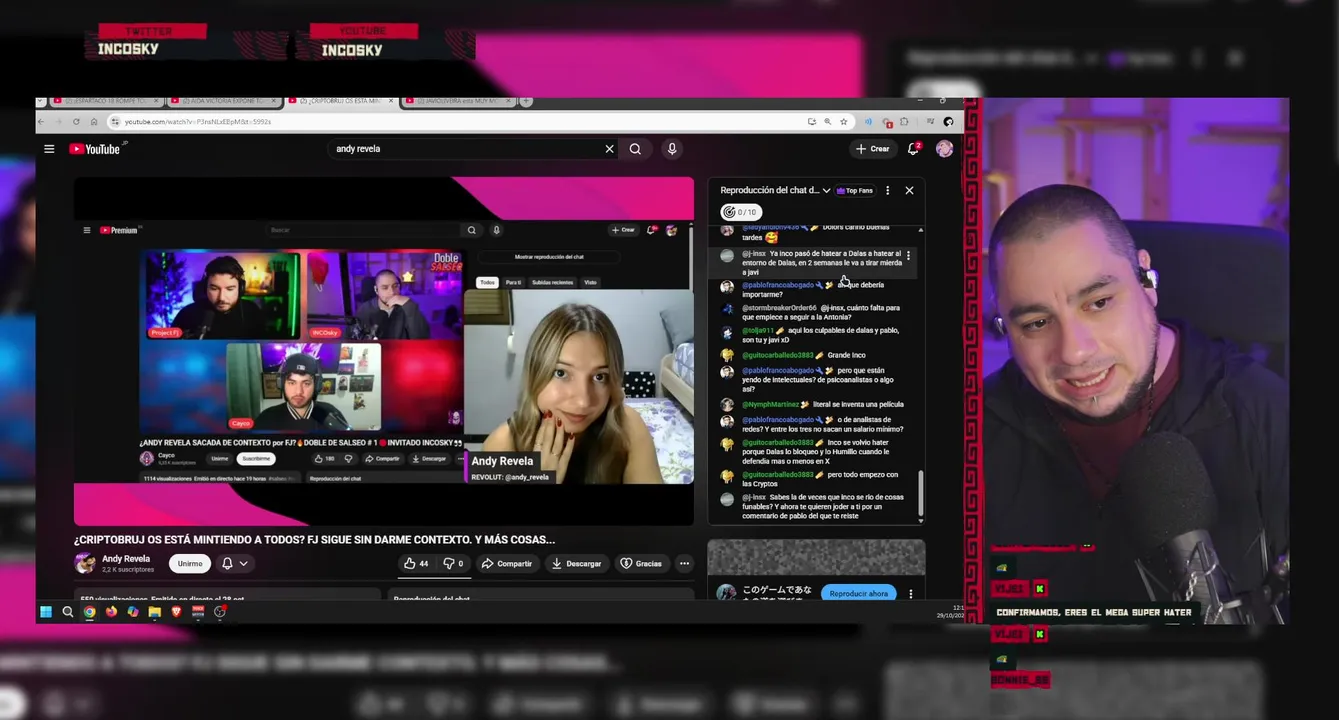Screen dimensions: 1339x720
Task: Click the chat scrollbar up arrow
Action: coord(920,231)
